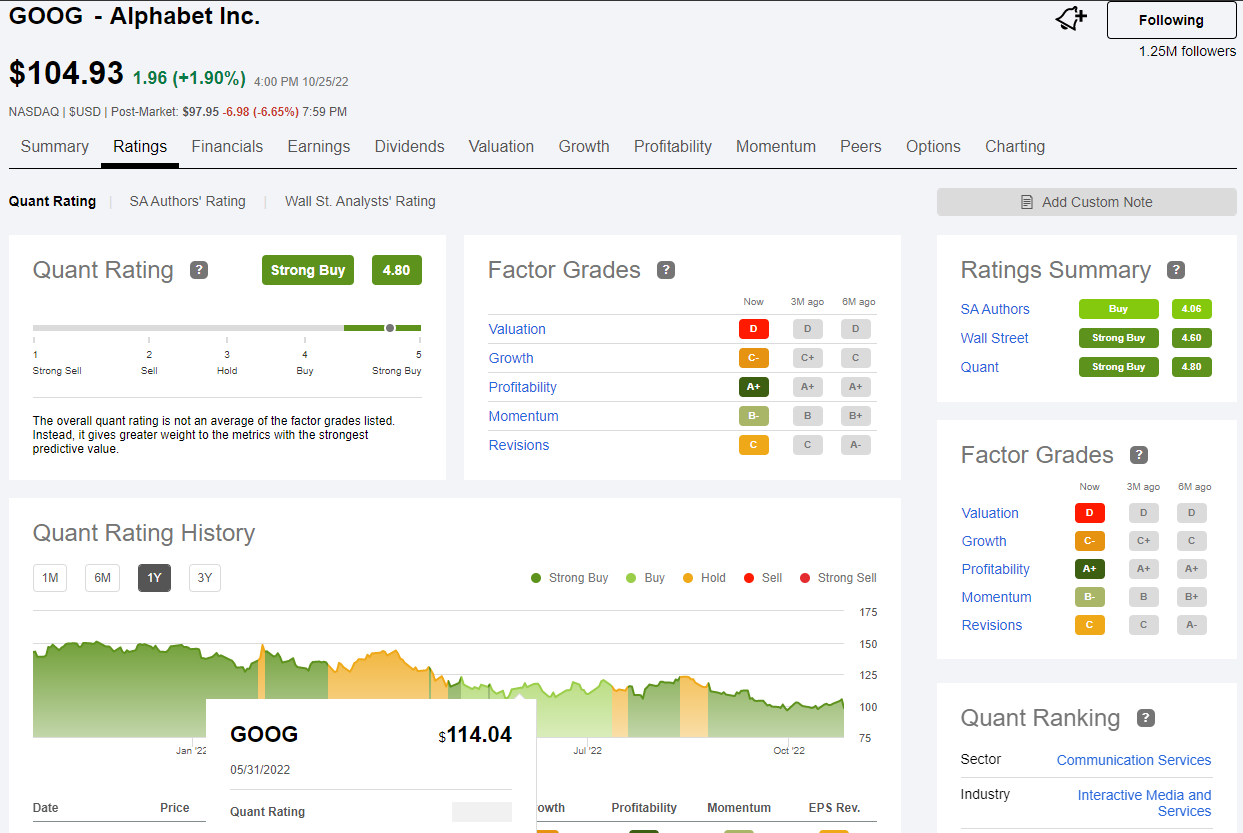
Task: Select Wall St. Analysts' Rating sub-tab
Action: click(360, 201)
